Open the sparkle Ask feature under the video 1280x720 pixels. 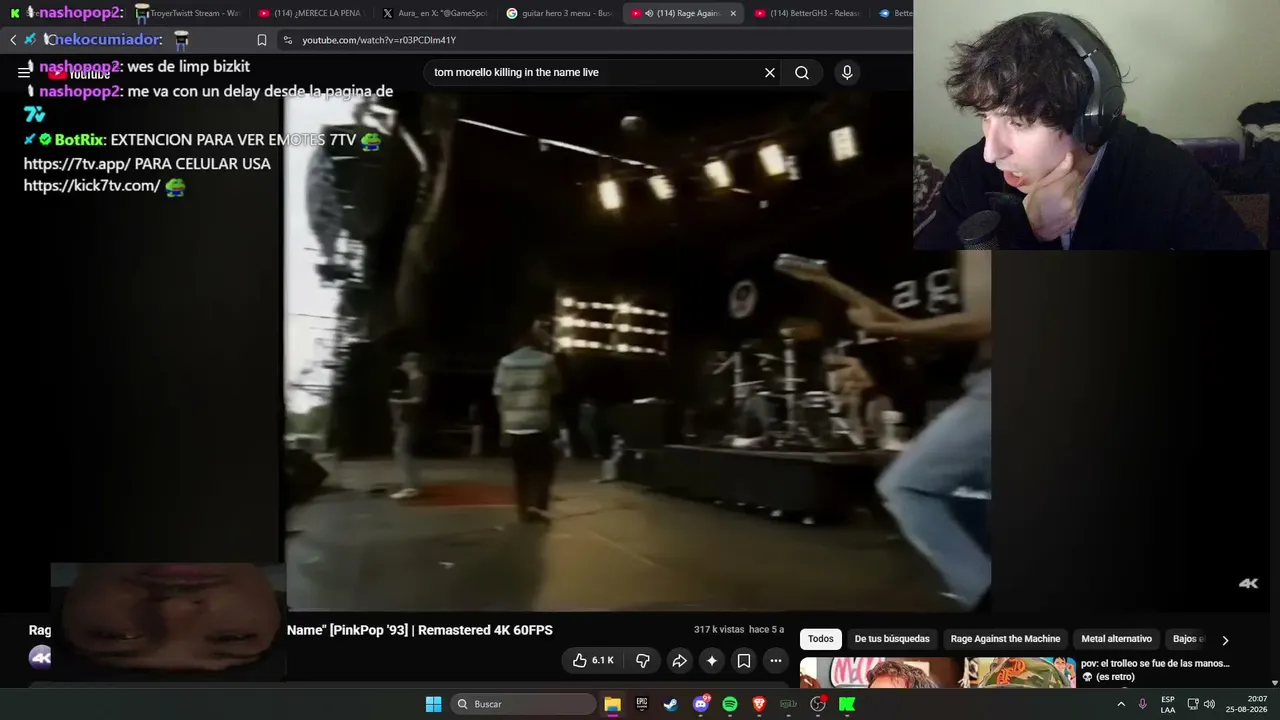[711, 660]
